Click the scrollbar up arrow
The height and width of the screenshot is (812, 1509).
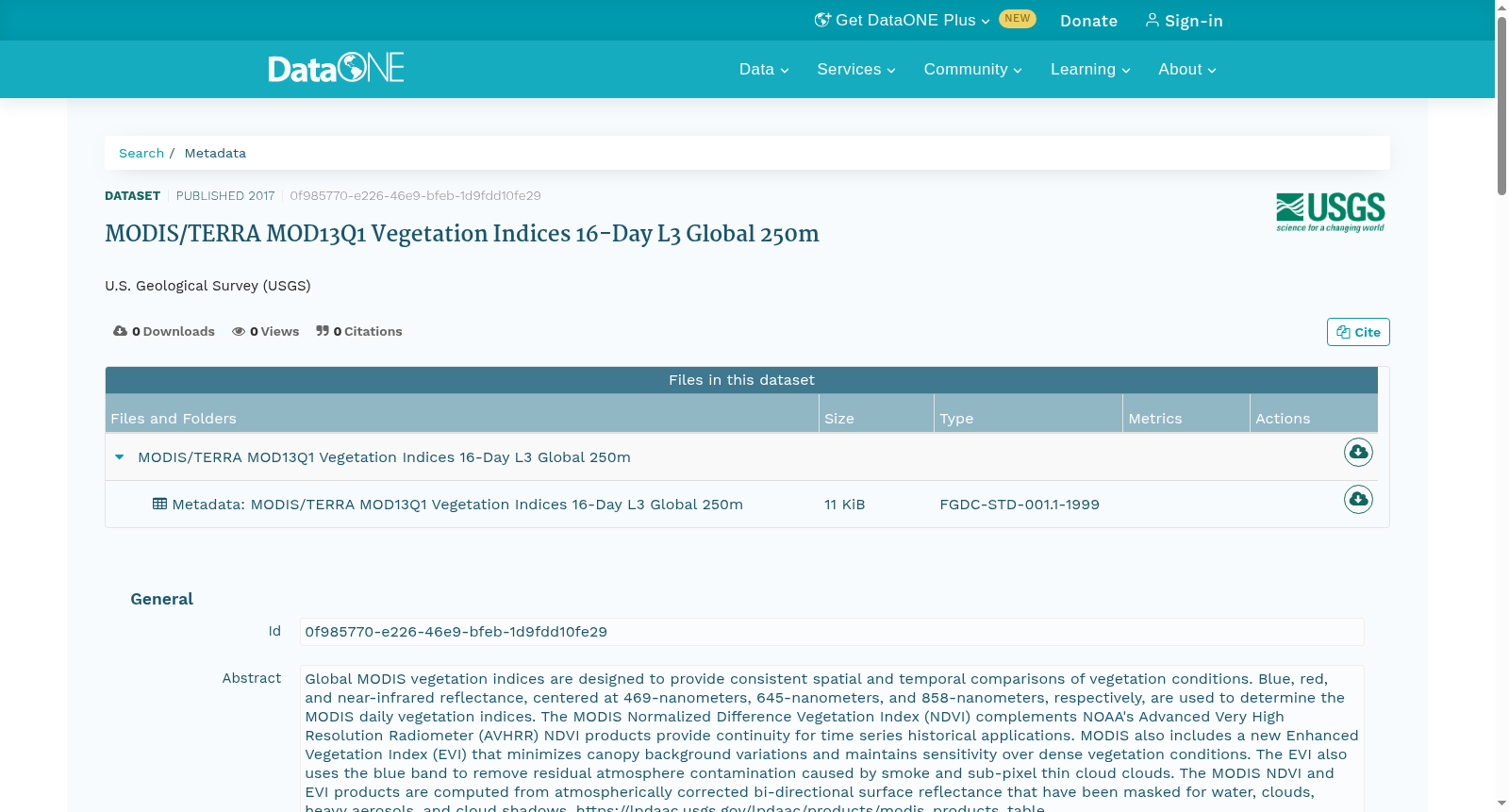point(1501,7)
